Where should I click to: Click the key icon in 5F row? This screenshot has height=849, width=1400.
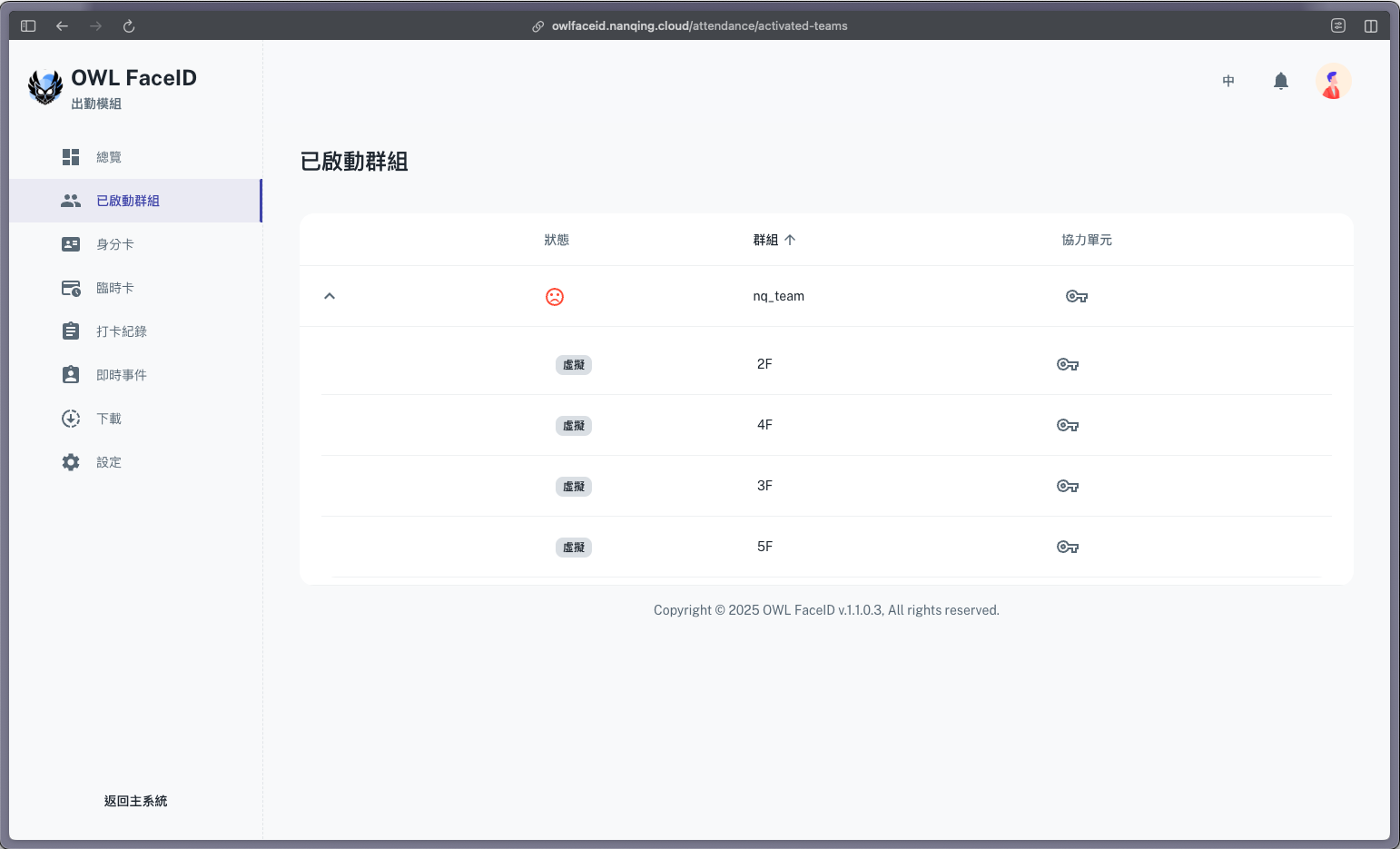point(1067,548)
